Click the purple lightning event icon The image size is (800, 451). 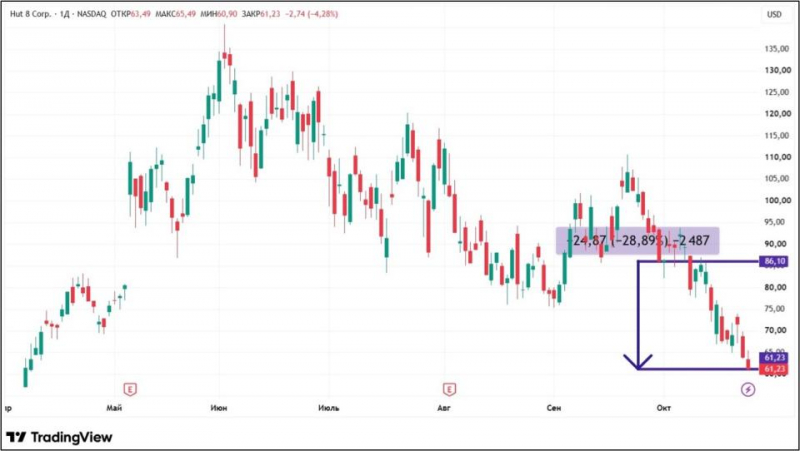click(748, 390)
